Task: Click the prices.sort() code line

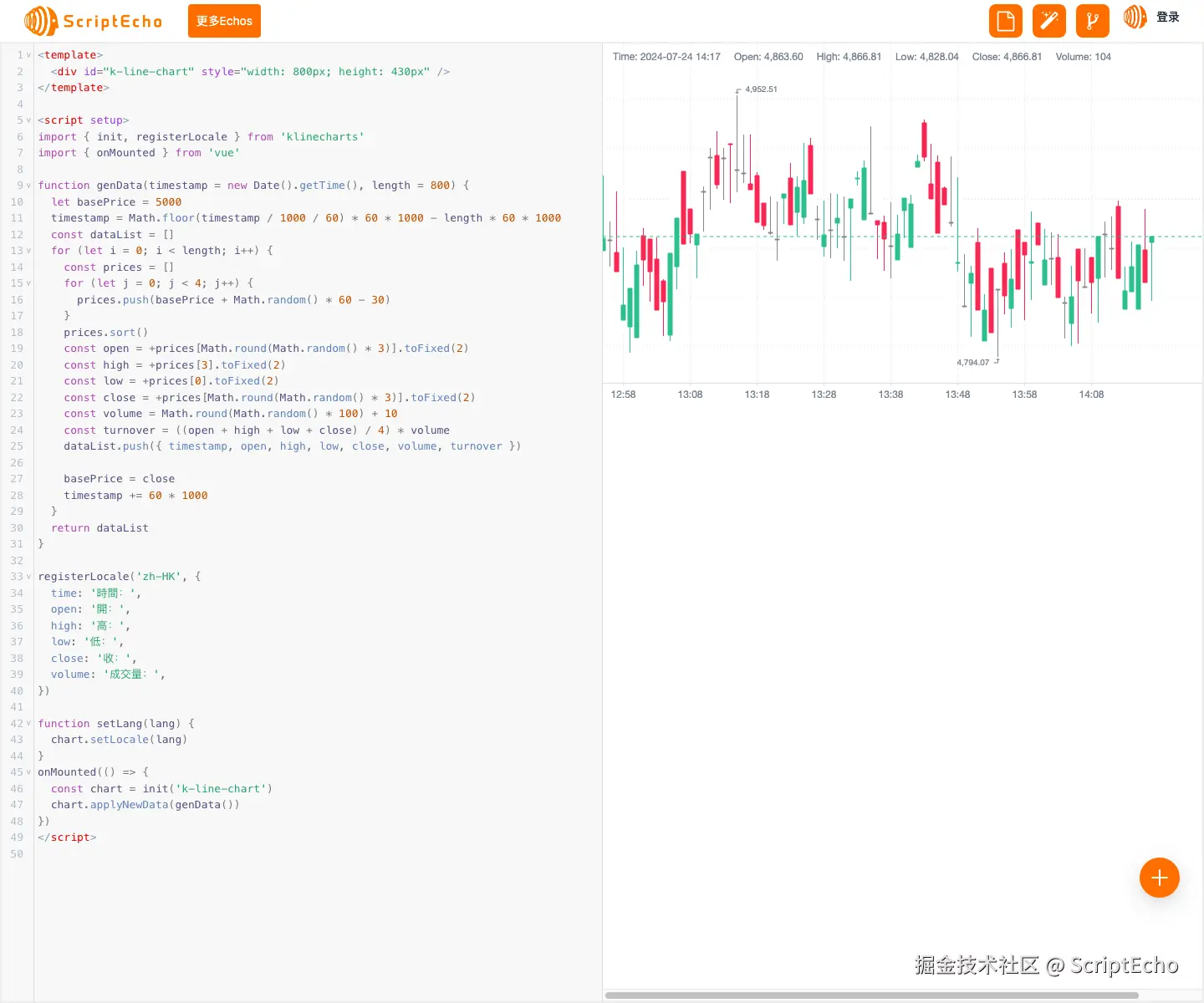Action: (106, 333)
